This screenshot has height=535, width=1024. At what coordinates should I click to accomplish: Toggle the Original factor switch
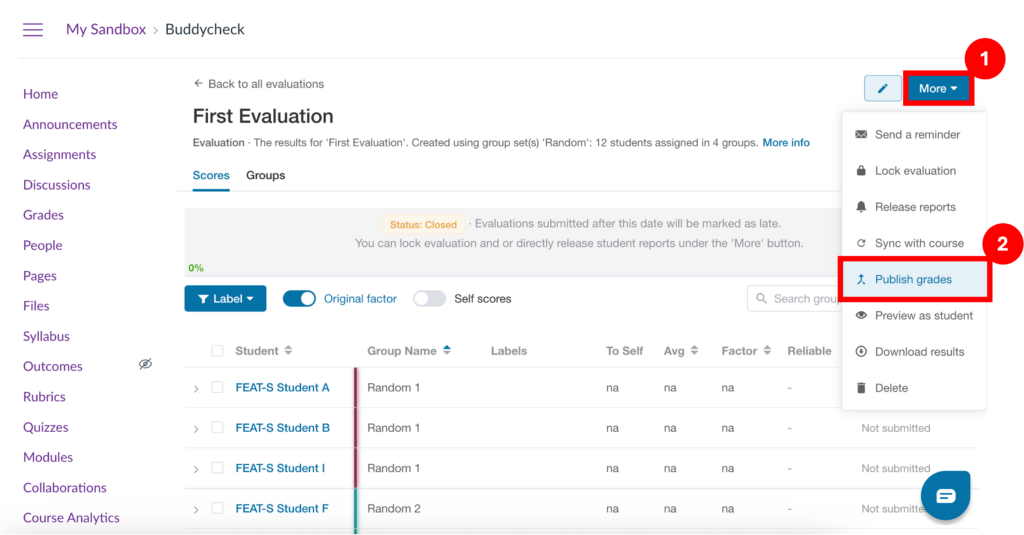coord(299,298)
